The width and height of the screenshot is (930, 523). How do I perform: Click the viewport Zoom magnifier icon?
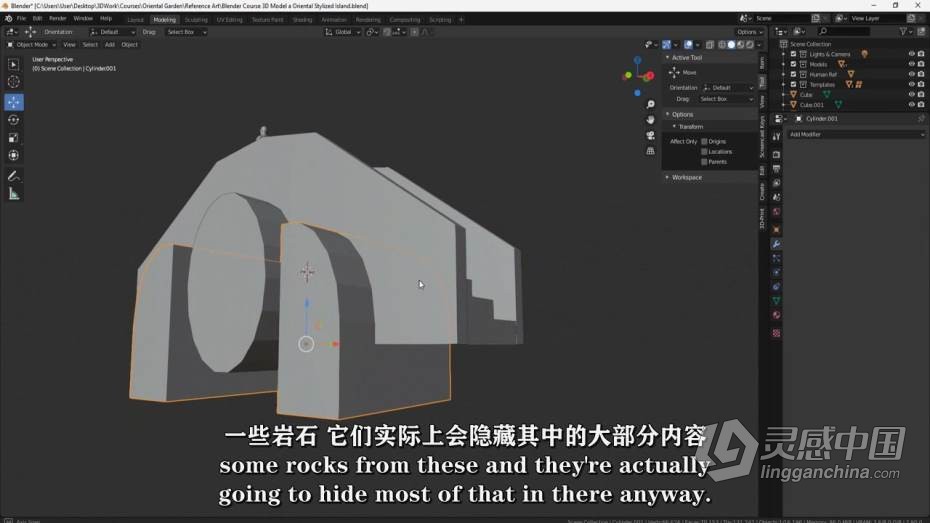tap(651, 104)
